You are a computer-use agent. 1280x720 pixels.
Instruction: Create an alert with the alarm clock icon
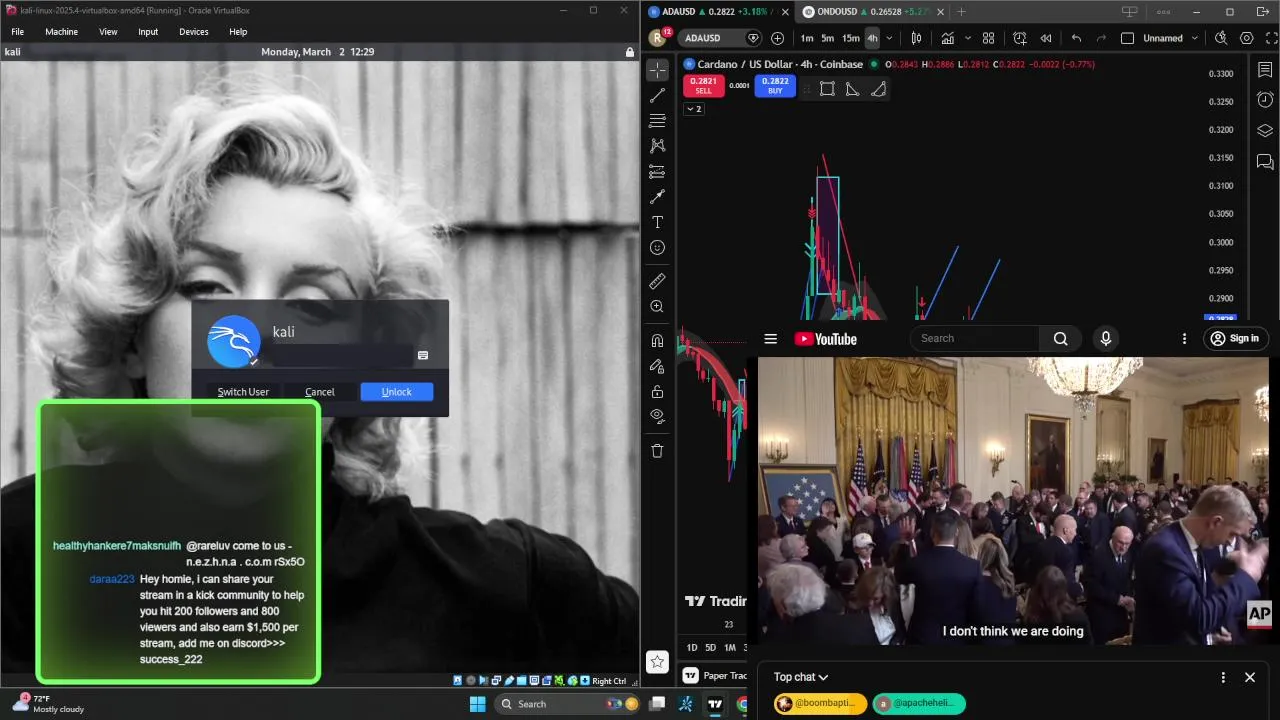click(x=1020, y=38)
